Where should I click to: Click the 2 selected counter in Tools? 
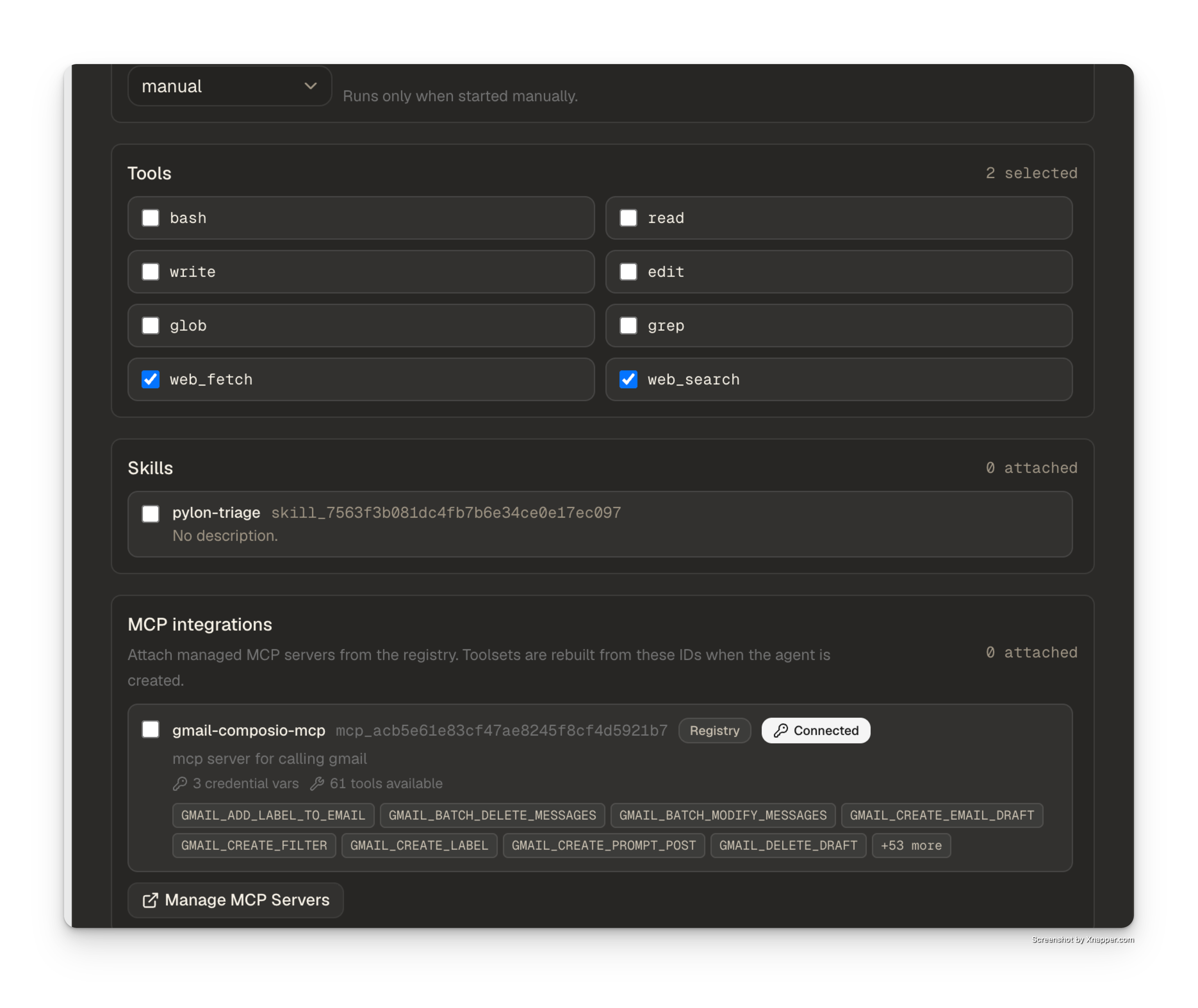pos(1031,173)
